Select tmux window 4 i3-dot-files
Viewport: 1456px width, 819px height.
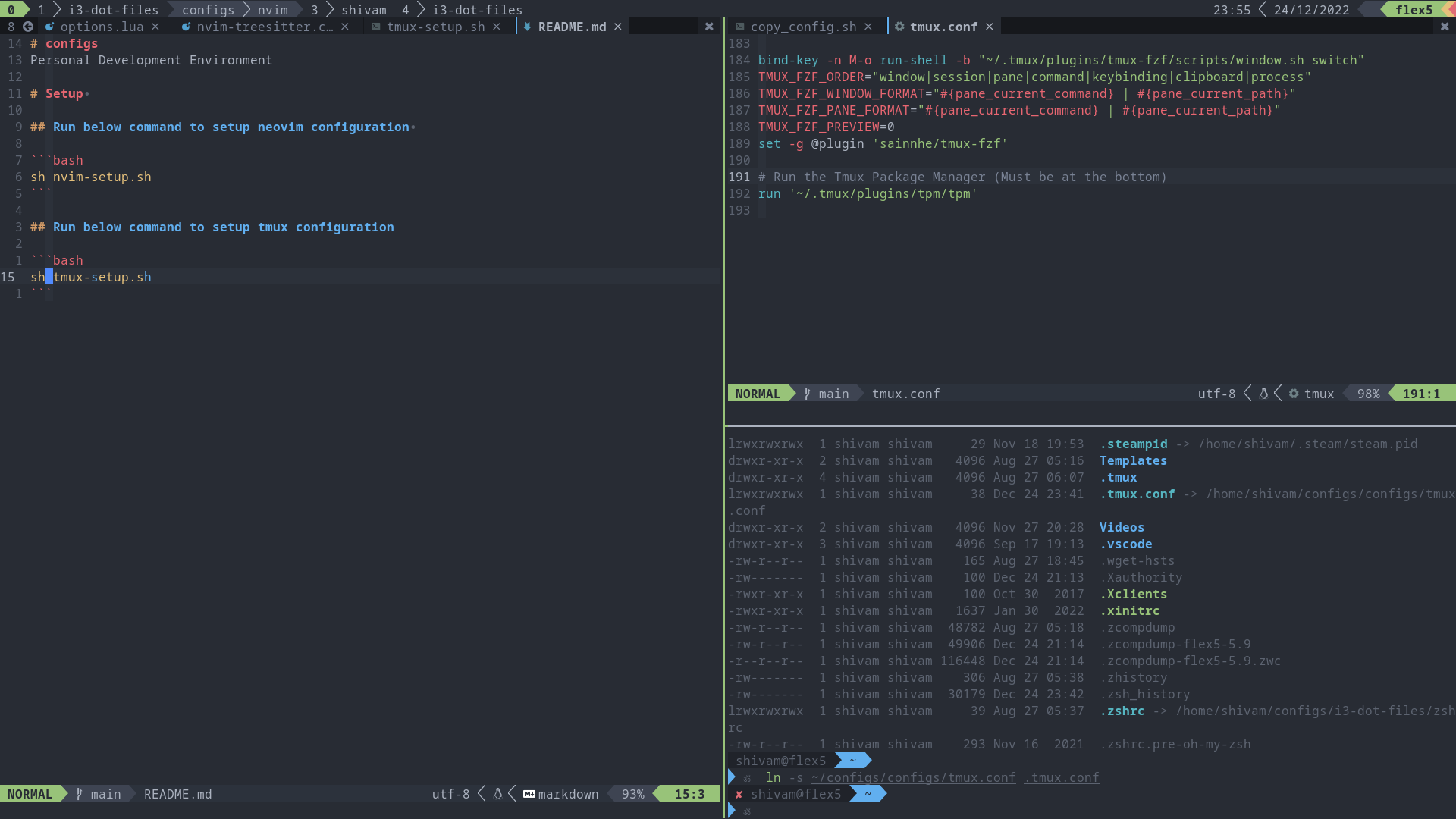point(463,10)
